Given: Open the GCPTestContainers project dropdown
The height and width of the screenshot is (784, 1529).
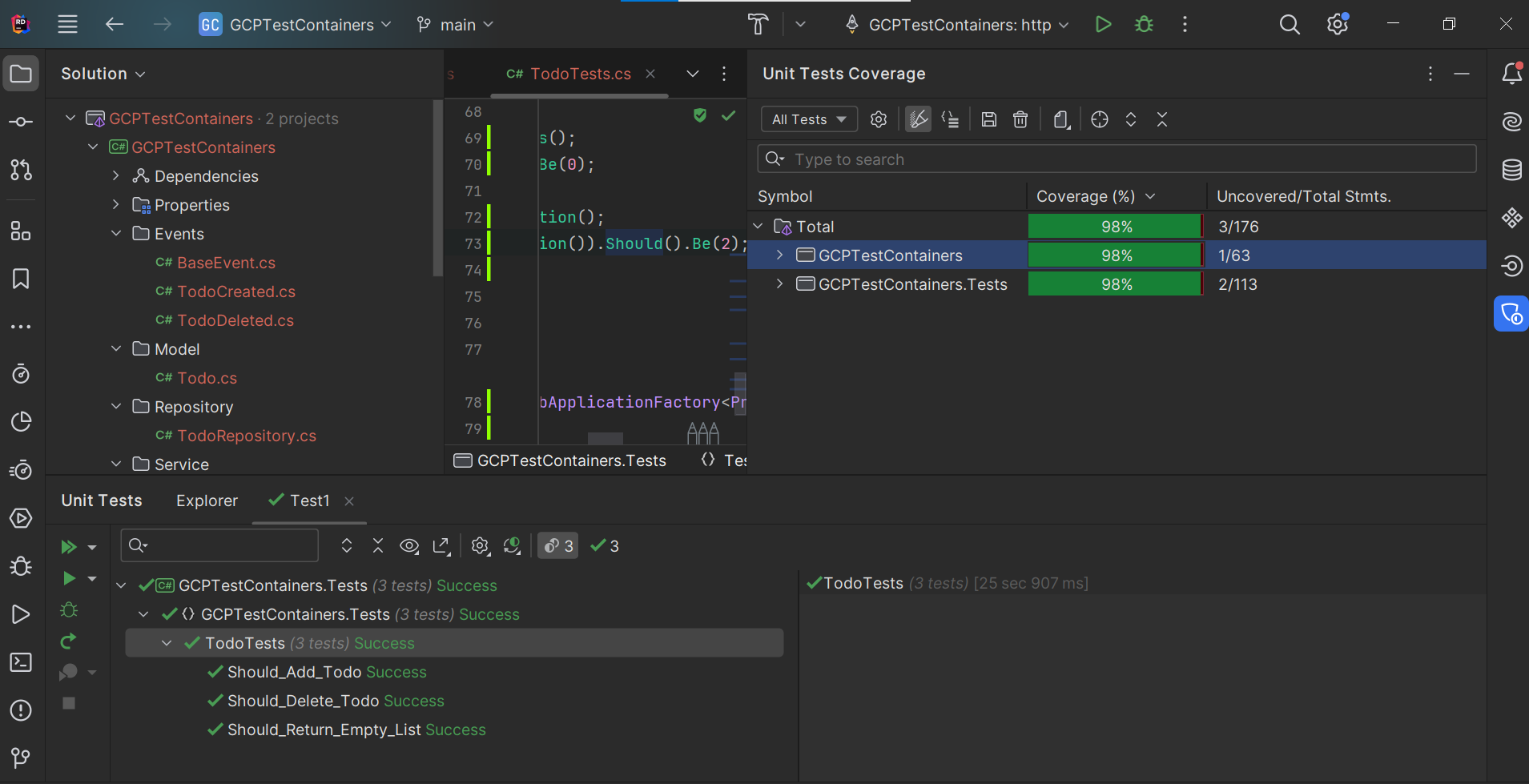Looking at the screenshot, I should (x=296, y=25).
